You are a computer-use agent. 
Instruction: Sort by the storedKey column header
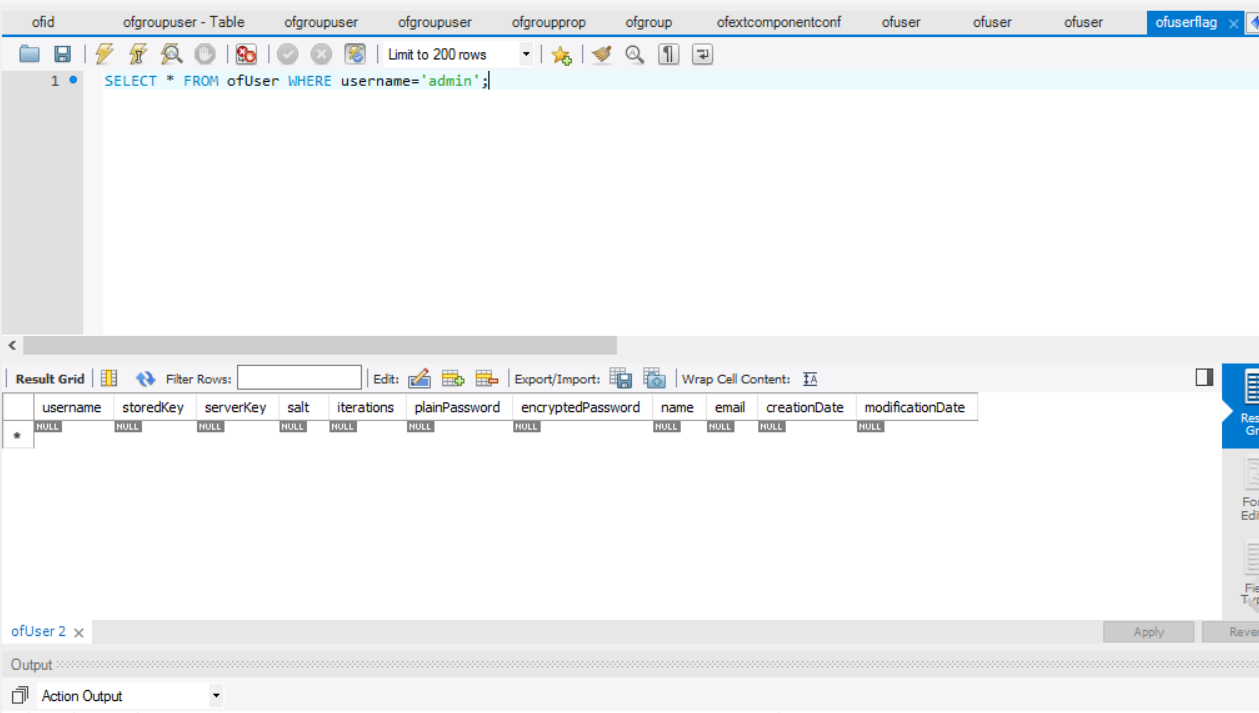pyautogui.click(x=153, y=407)
